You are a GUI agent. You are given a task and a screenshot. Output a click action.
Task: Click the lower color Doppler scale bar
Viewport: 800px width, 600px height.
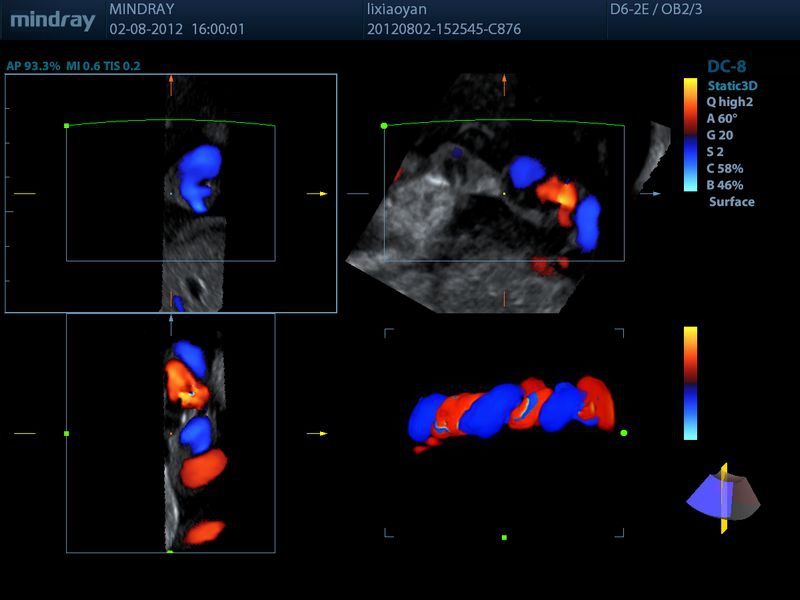(690, 382)
